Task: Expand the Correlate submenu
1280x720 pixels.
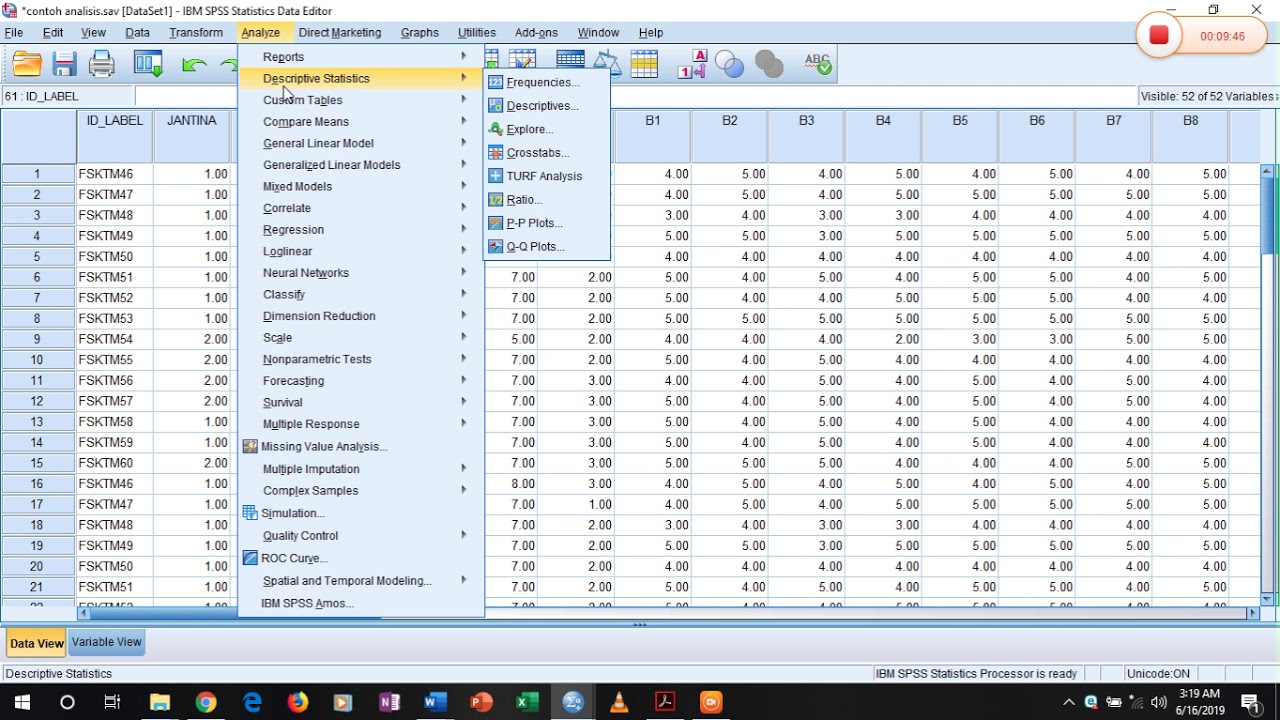Action: point(361,208)
